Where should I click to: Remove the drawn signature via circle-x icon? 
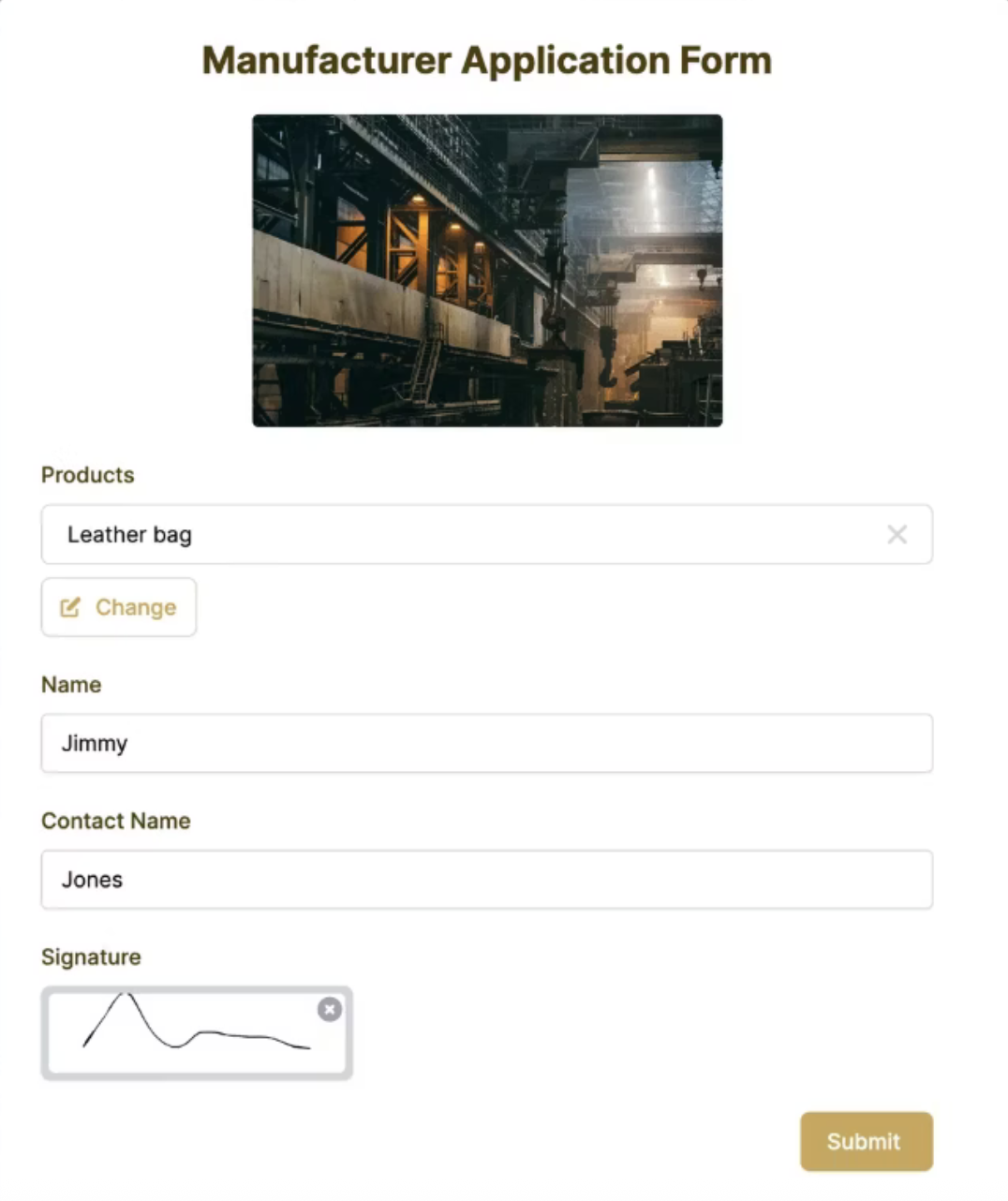click(x=329, y=1009)
